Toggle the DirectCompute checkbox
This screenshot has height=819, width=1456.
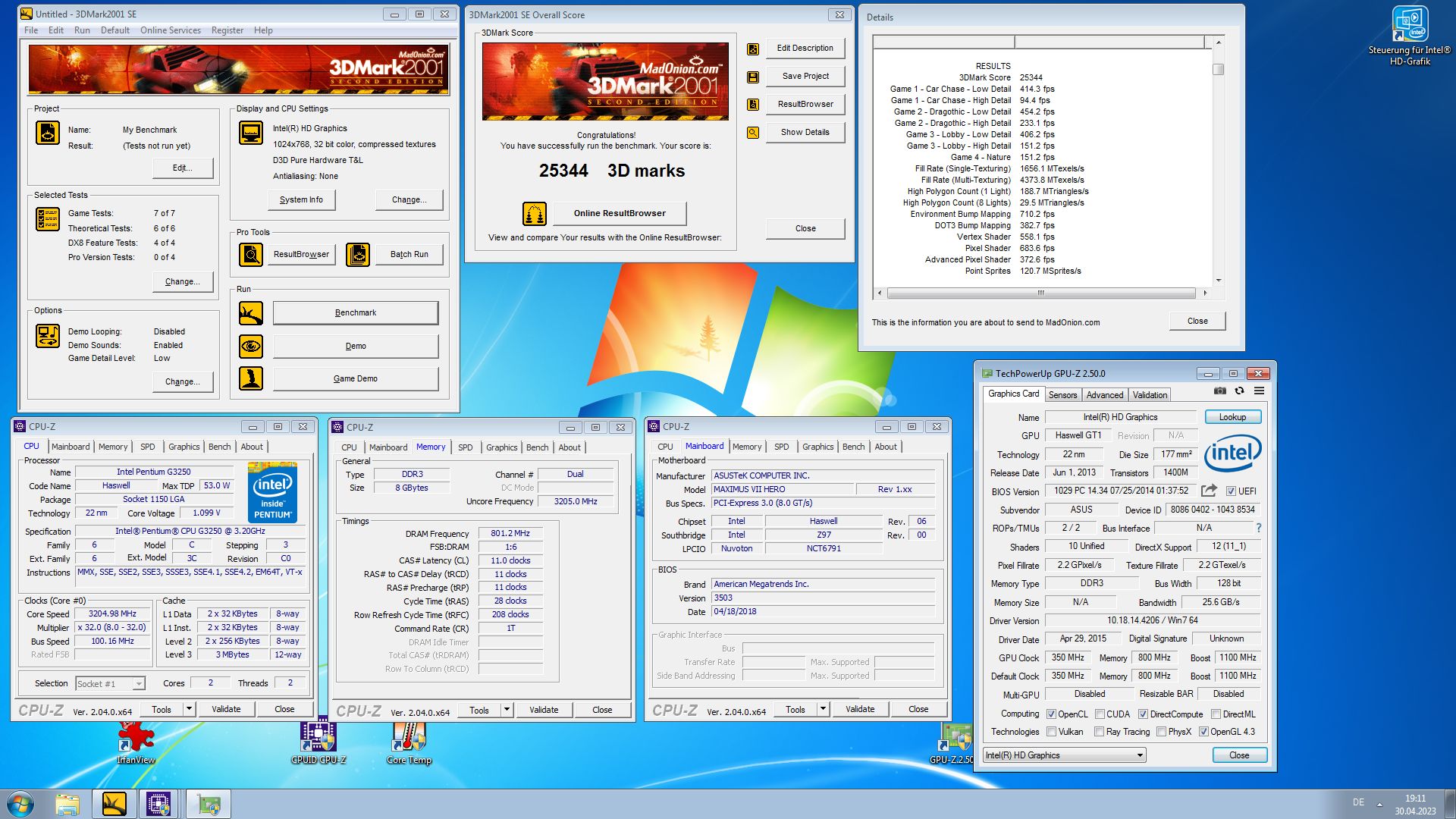pyautogui.click(x=1143, y=714)
